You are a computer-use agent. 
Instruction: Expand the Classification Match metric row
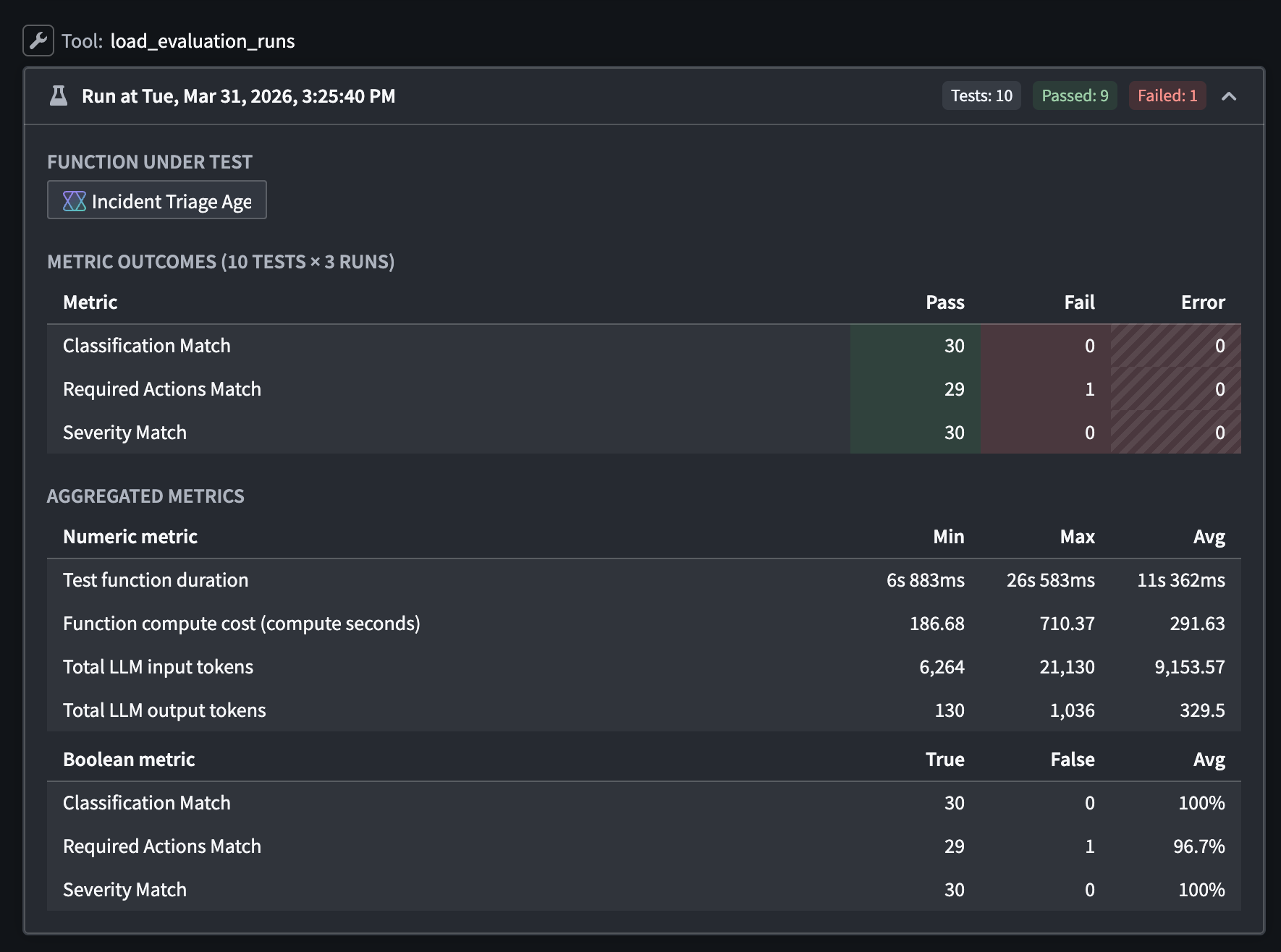(146, 345)
